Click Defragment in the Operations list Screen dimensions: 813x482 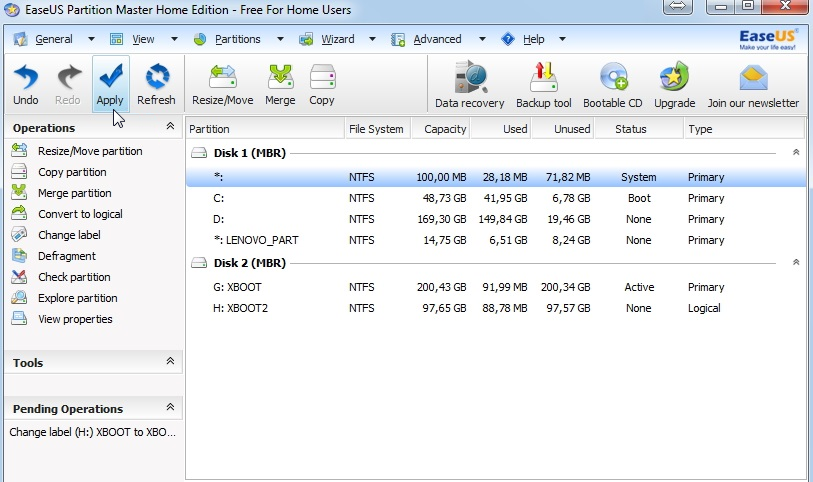[66, 256]
